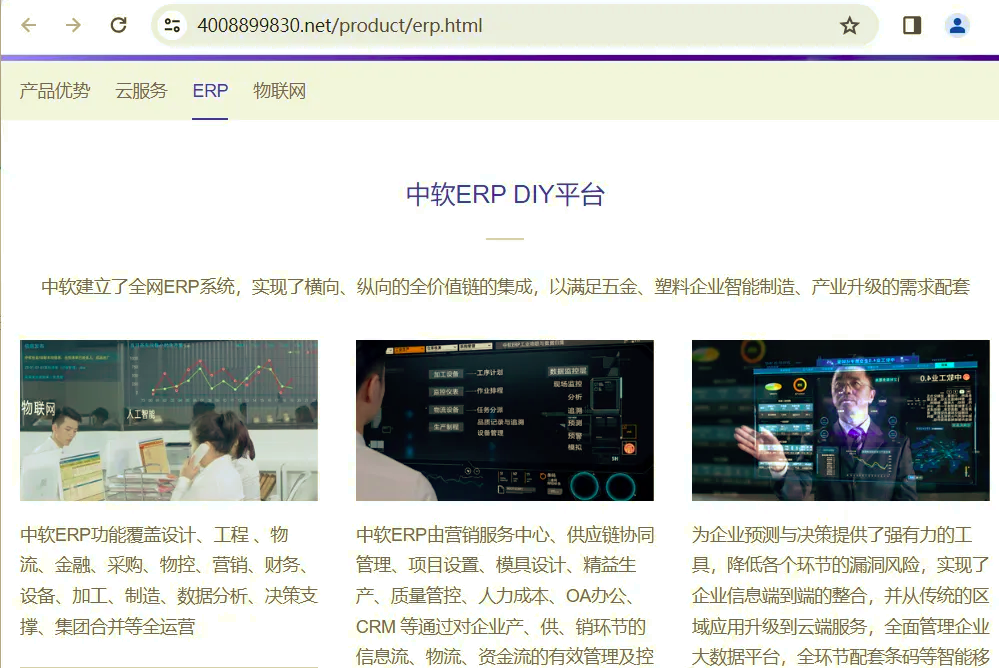Image resolution: width=999 pixels, height=668 pixels.
Task: Open the site information icon
Action: point(172,25)
